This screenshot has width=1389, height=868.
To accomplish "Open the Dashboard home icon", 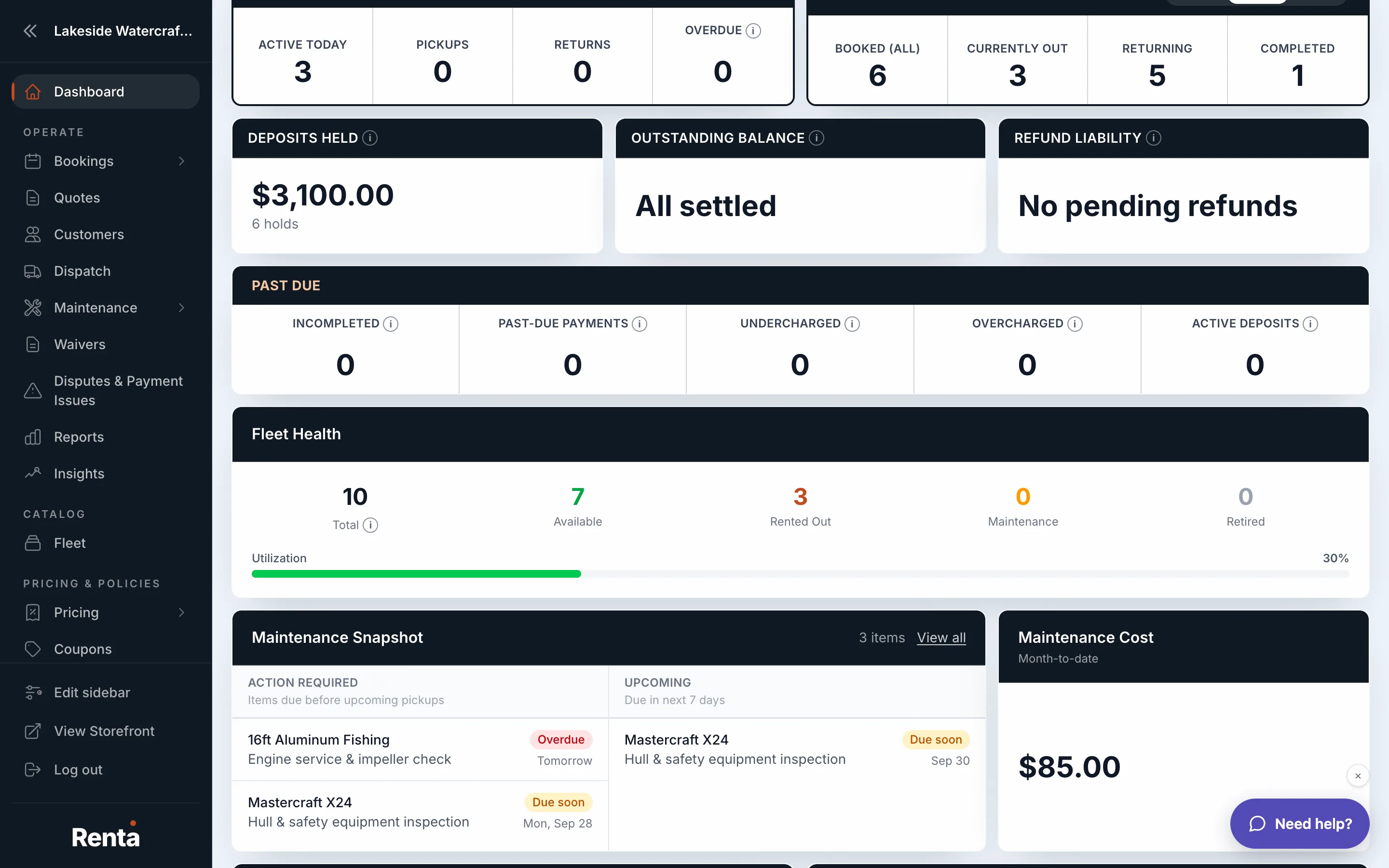I will (33, 92).
